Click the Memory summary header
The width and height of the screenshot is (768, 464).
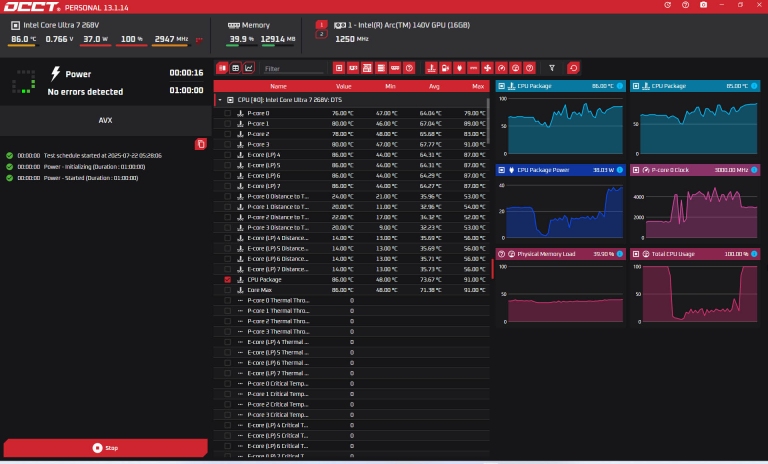(x=256, y=25)
